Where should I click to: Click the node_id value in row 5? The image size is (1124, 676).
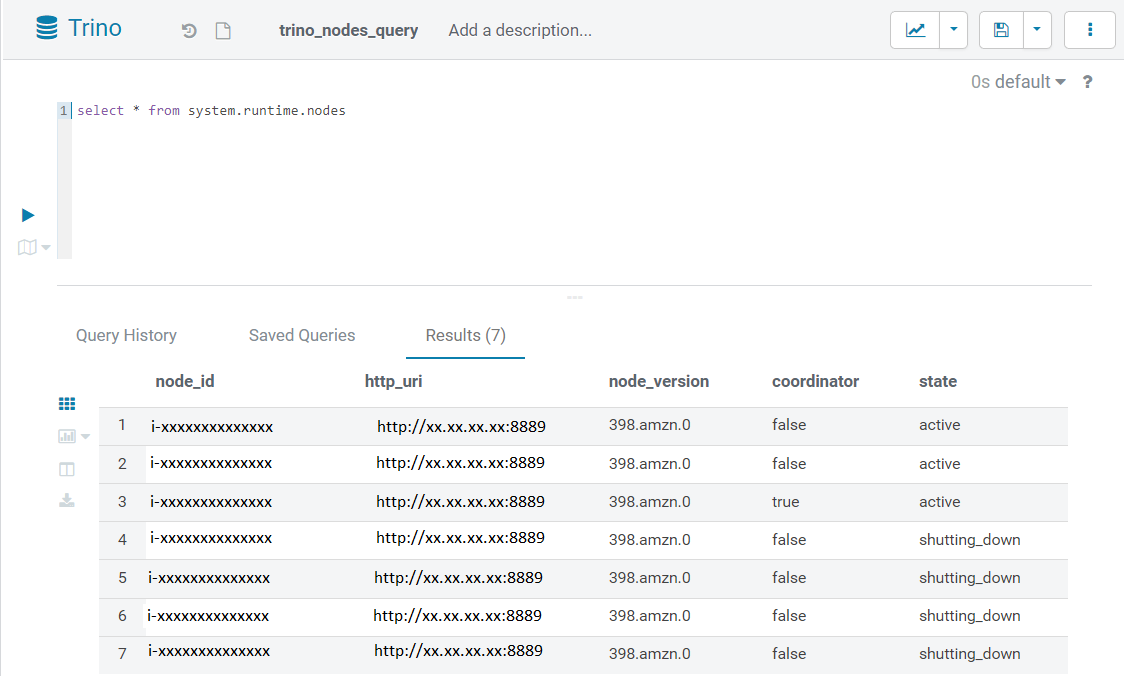point(209,578)
